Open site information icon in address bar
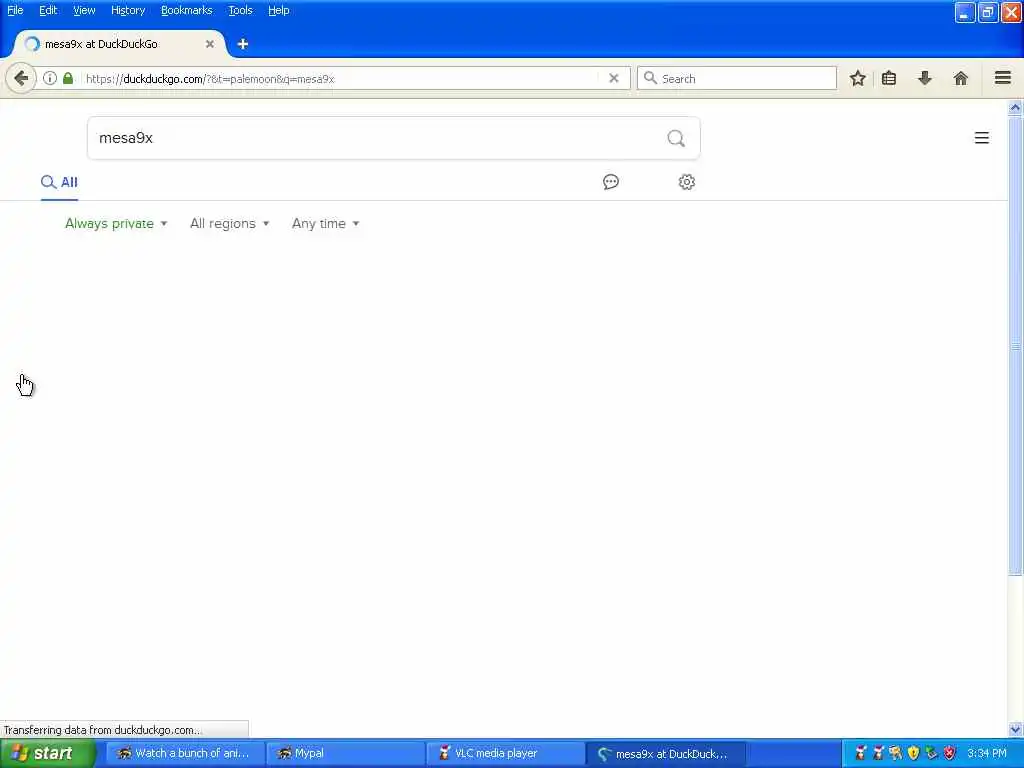 pos(50,78)
